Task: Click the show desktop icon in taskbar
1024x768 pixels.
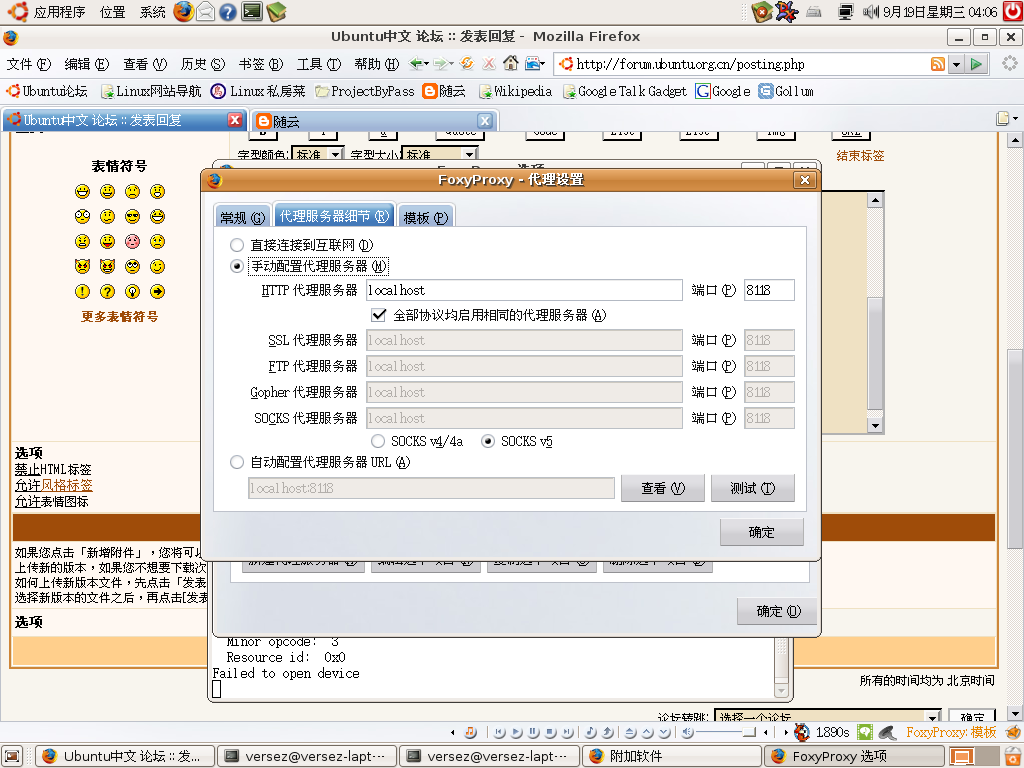Action: coord(12,756)
